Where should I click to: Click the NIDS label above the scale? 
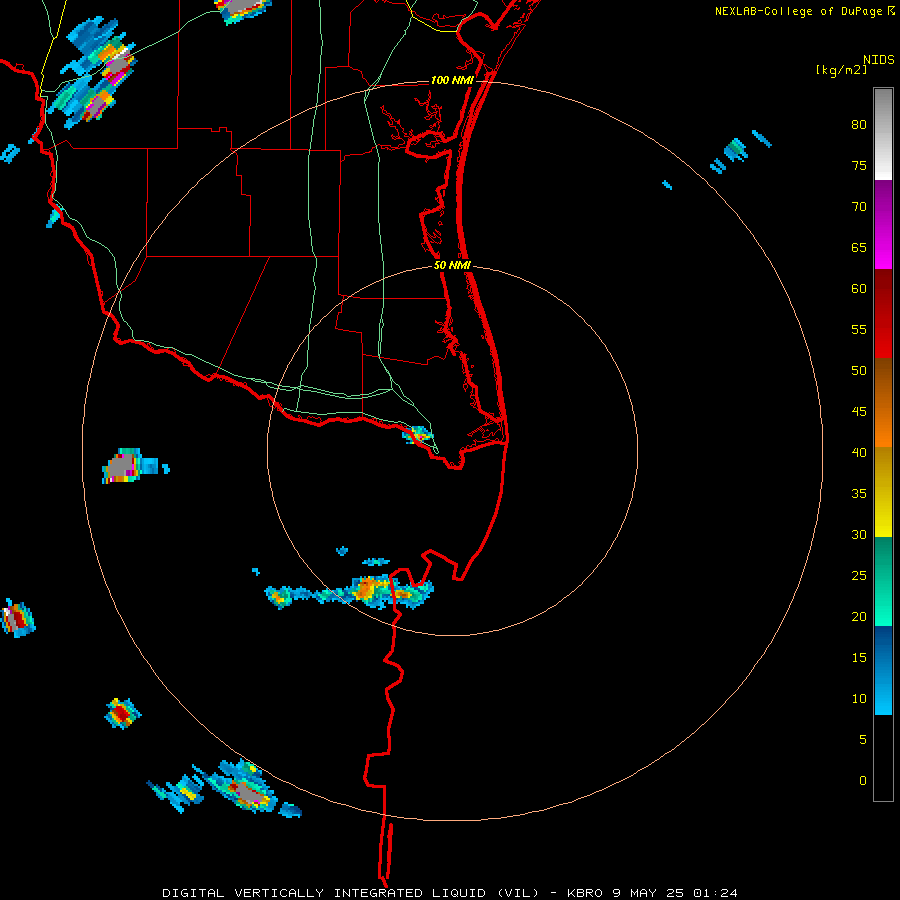pos(878,60)
